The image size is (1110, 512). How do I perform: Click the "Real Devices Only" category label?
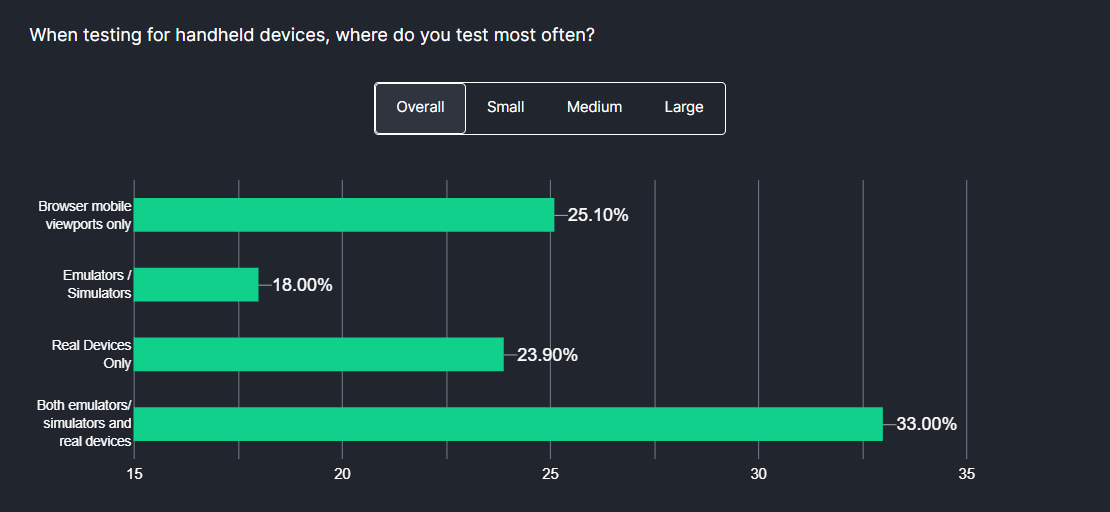point(92,355)
